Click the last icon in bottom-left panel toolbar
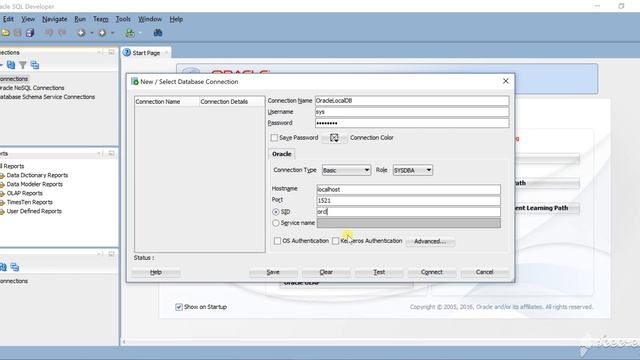This screenshot has width=640, height=360. point(15,267)
